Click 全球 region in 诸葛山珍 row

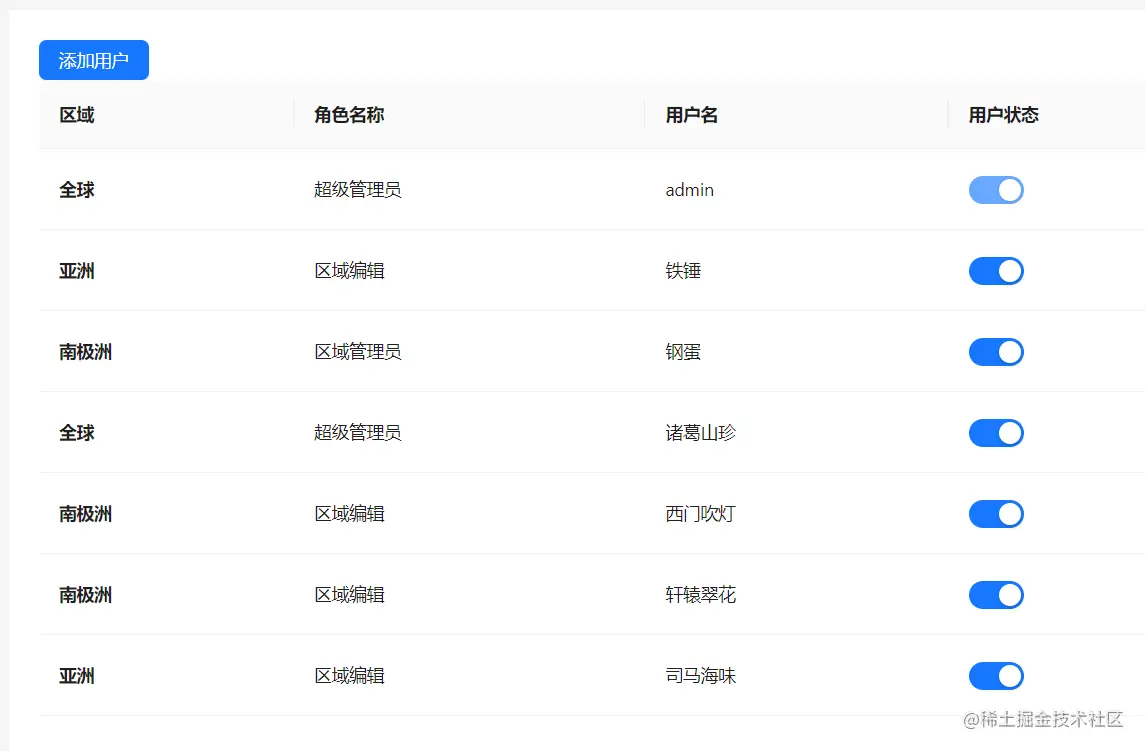[x=77, y=433]
